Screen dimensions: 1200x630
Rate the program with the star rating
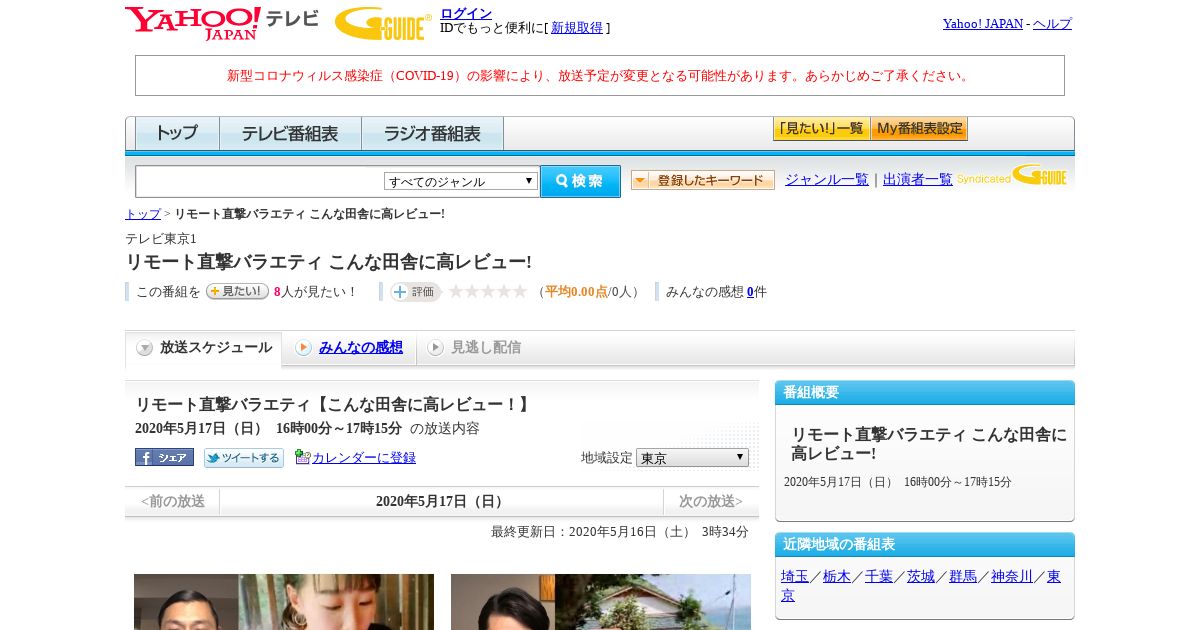[487, 291]
